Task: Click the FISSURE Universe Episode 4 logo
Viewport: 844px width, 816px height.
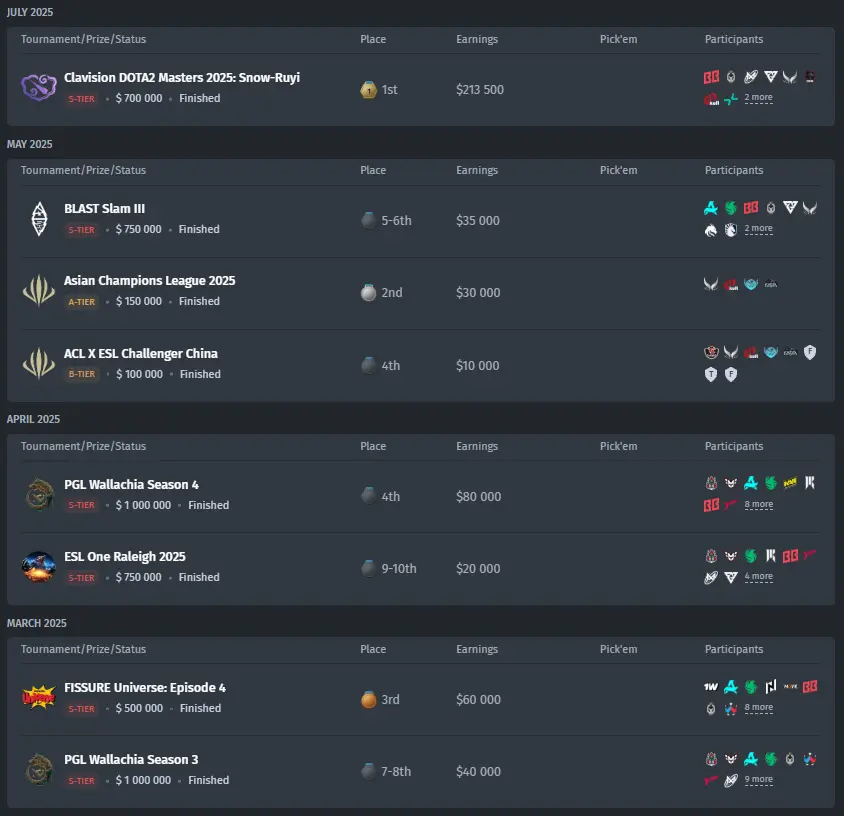Action: [x=39, y=698]
